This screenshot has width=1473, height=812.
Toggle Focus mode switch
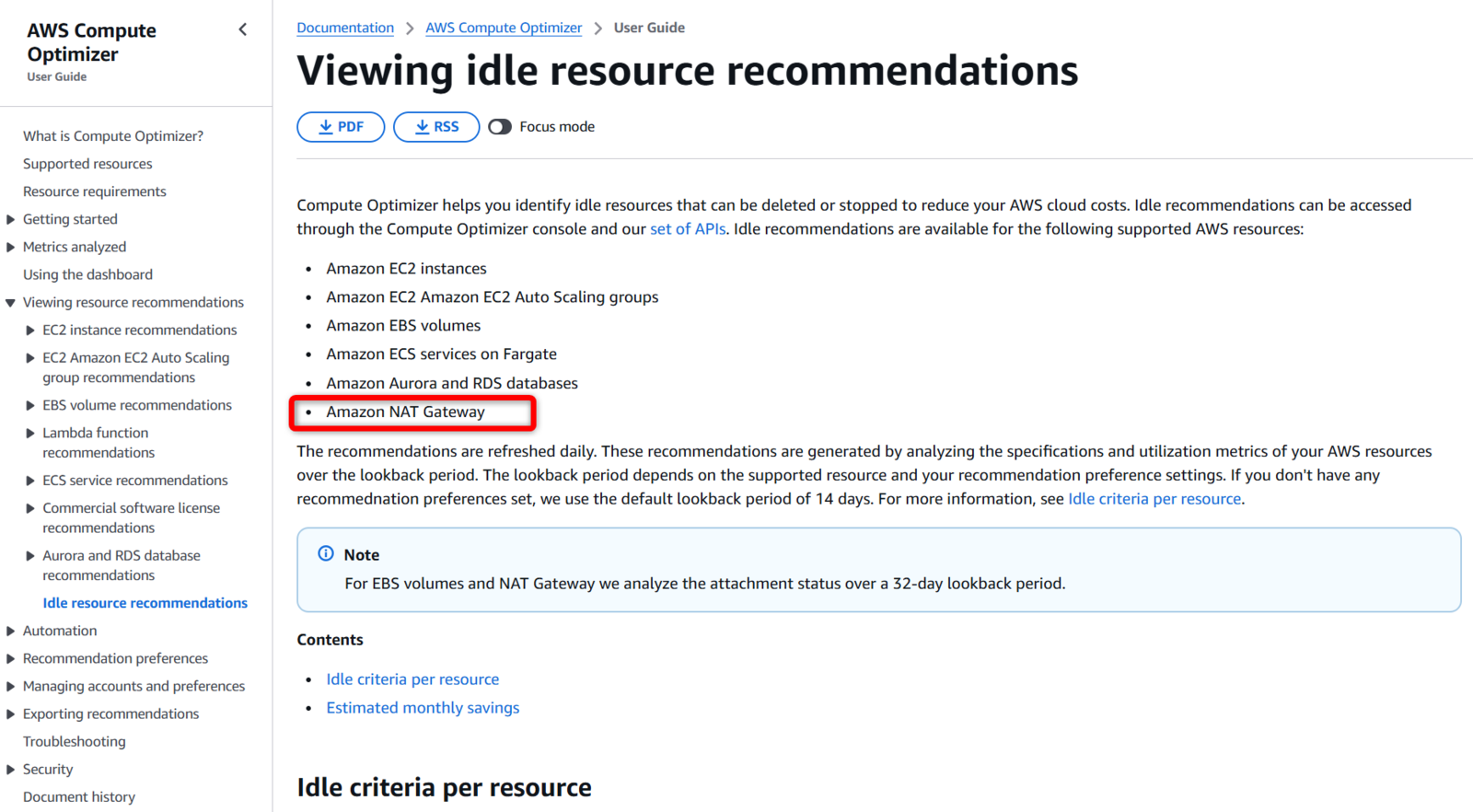coord(500,127)
